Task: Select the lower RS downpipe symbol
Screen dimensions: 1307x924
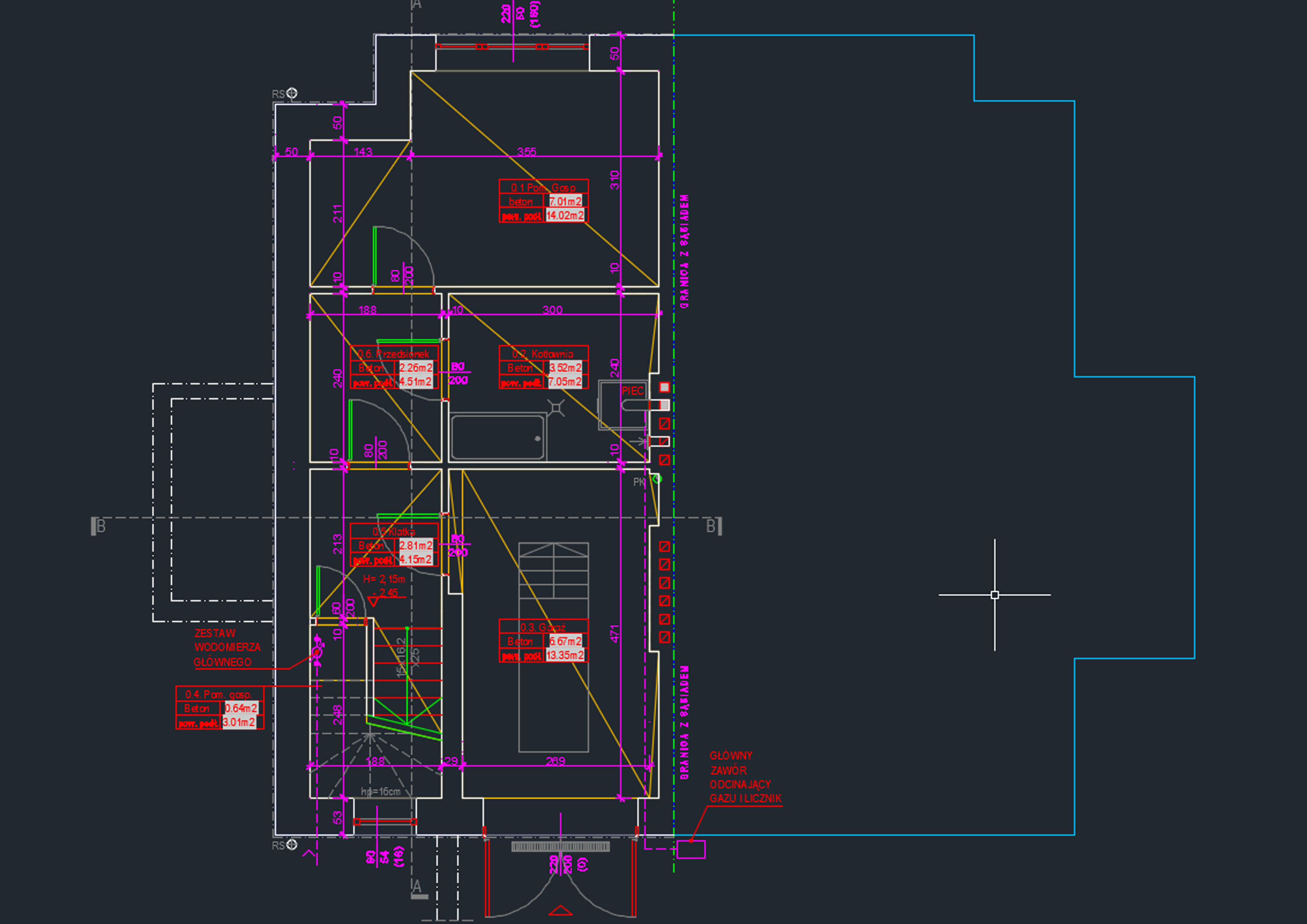Action: click(292, 844)
